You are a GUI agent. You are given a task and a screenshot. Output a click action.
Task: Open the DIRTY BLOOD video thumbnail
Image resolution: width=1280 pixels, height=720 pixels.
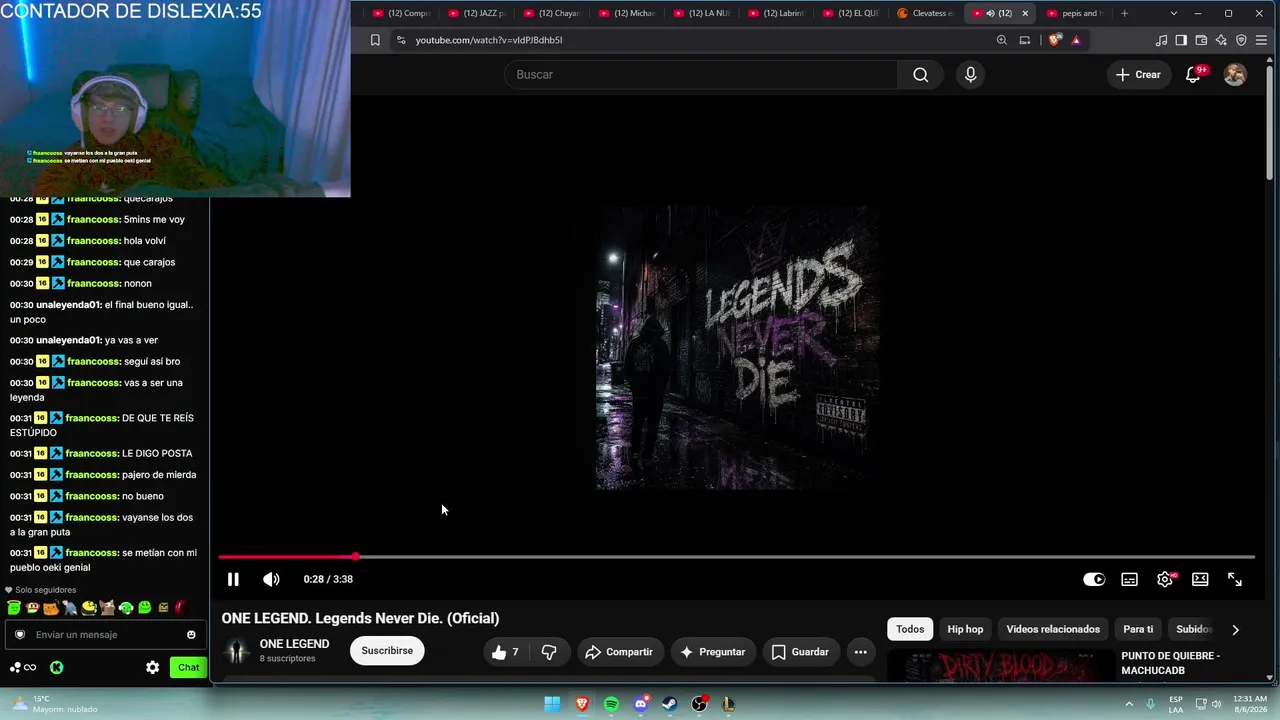click(1000, 666)
